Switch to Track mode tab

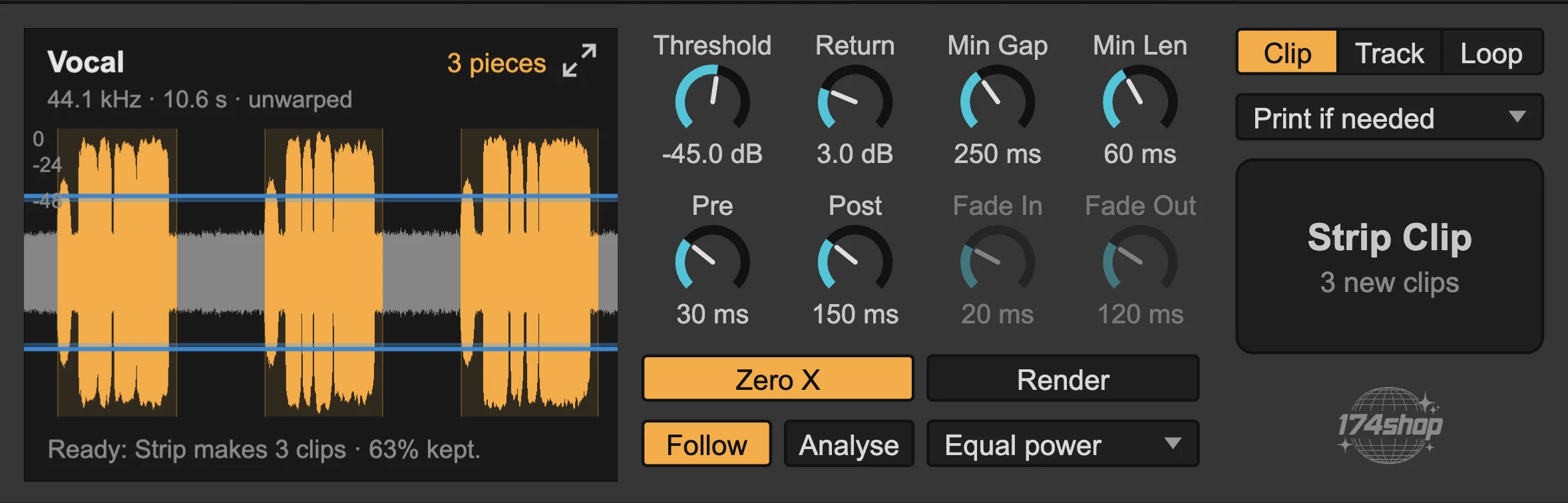tap(1390, 53)
